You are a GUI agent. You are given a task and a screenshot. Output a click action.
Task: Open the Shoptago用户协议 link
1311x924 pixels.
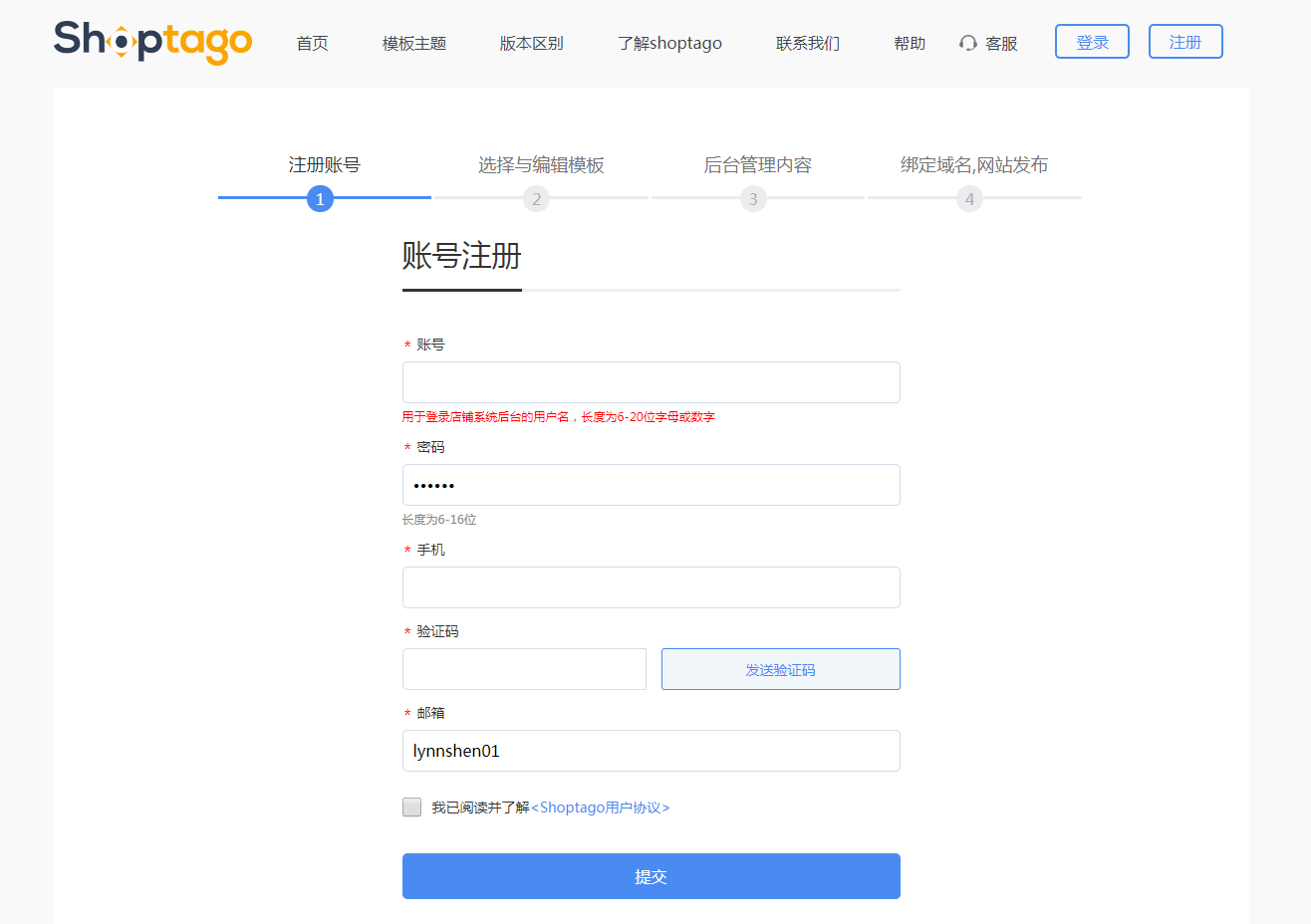(602, 807)
